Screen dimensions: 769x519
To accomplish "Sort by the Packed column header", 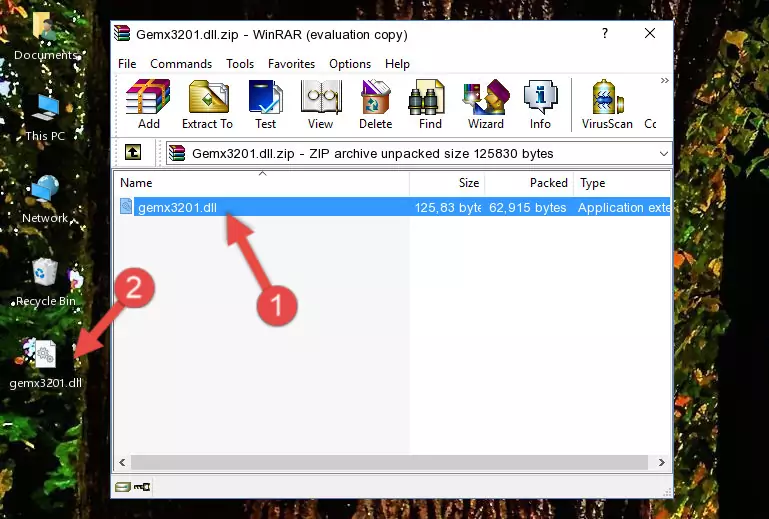I will pyautogui.click(x=529, y=183).
